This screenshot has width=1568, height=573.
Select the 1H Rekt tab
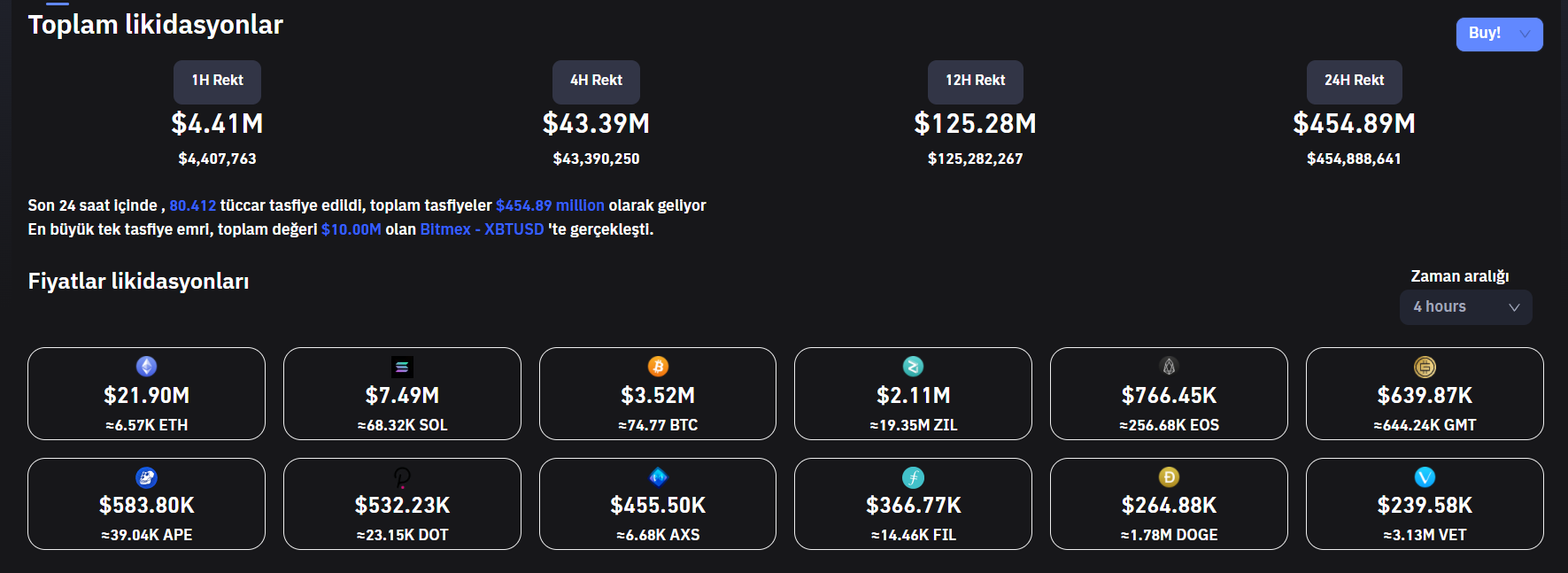[217, 81]
